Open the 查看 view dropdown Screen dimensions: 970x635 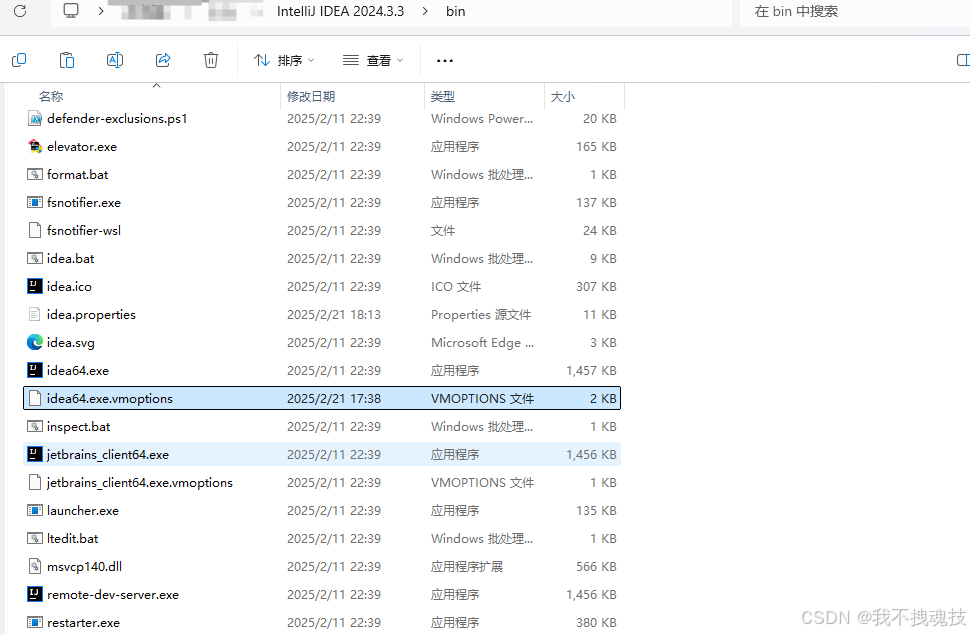coord(373,60)
